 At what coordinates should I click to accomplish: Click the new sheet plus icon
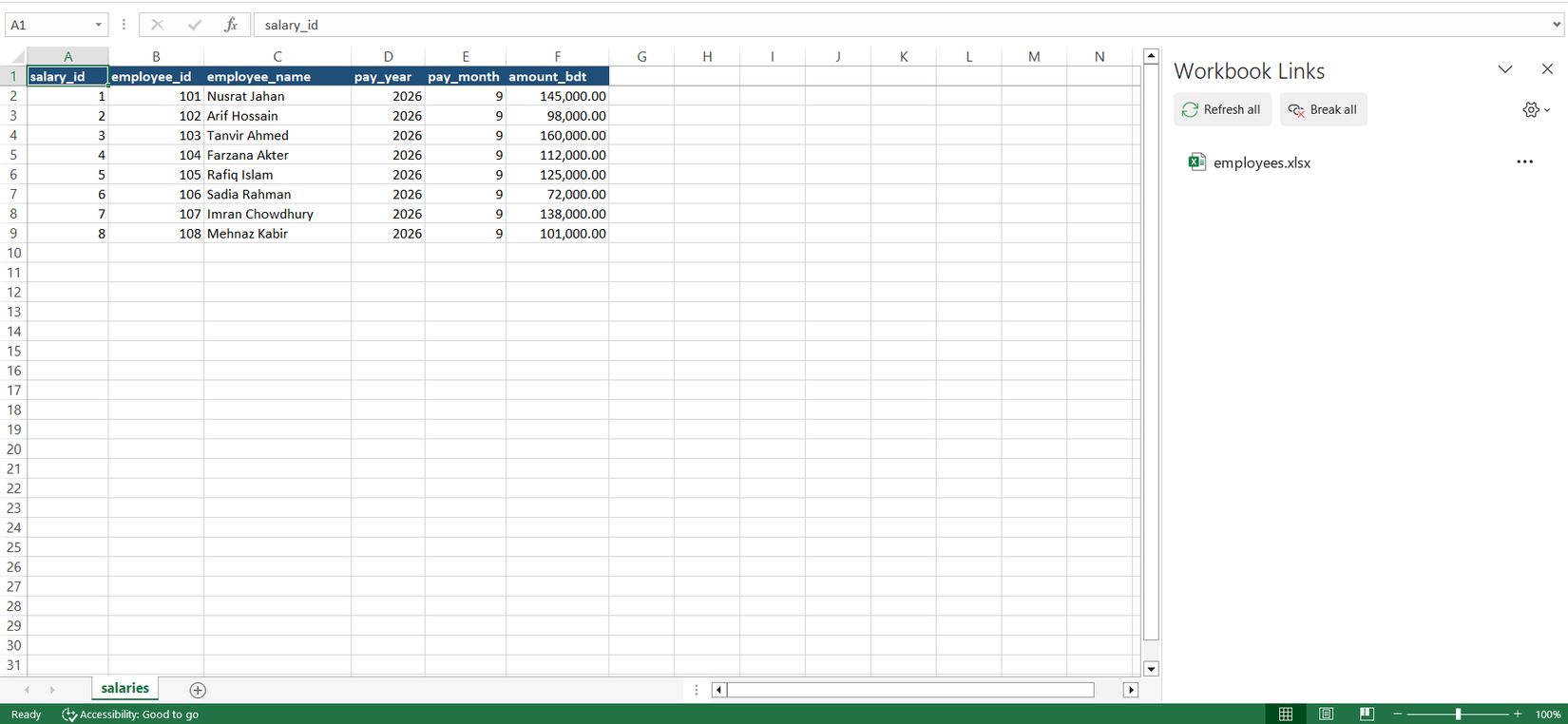point(198,690)
